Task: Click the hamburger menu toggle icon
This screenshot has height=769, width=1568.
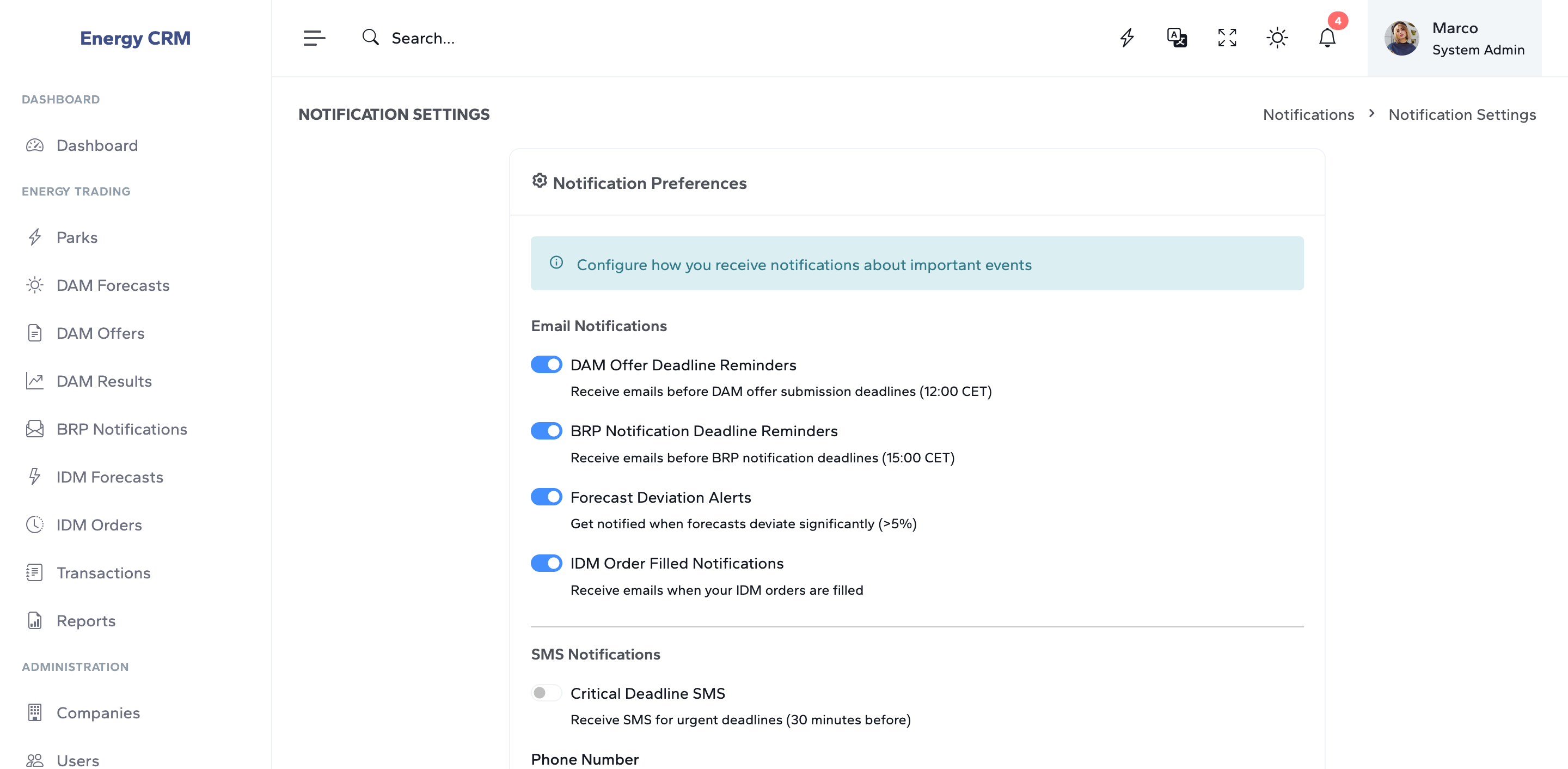Action: (x=314, y=38)
